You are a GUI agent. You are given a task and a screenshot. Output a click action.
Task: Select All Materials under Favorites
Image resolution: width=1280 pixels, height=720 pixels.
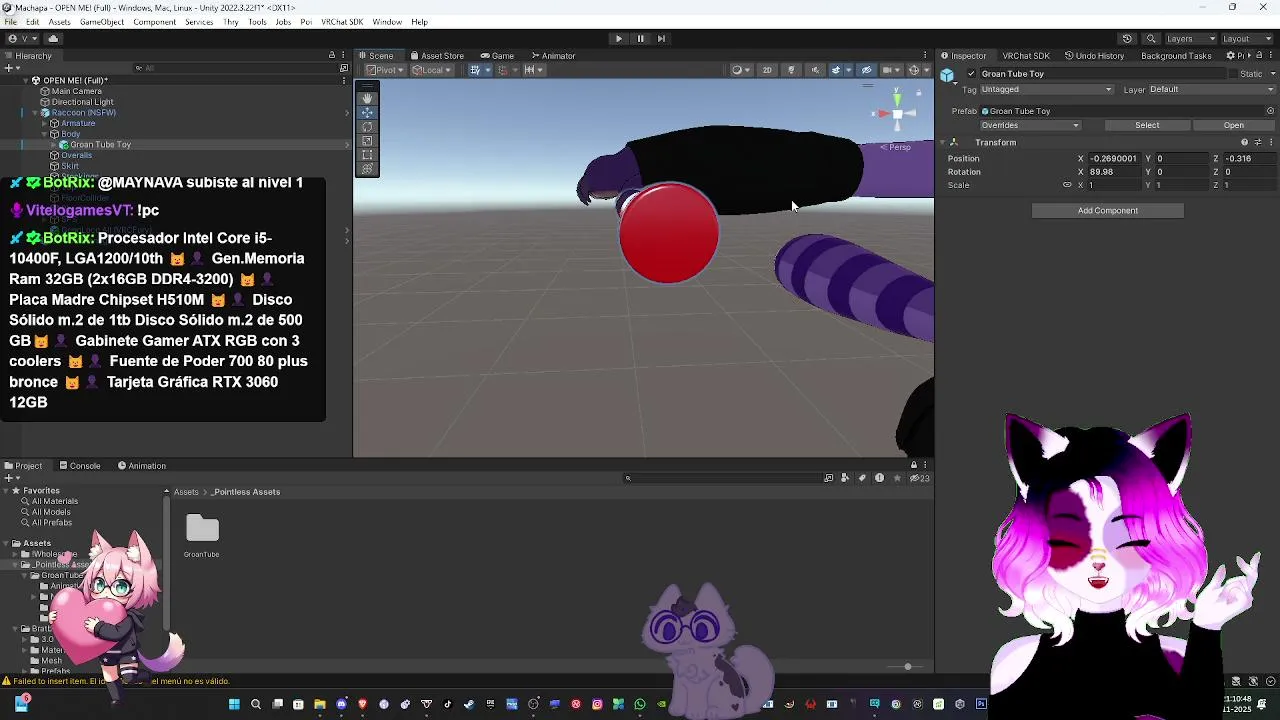tap(54, 501)
